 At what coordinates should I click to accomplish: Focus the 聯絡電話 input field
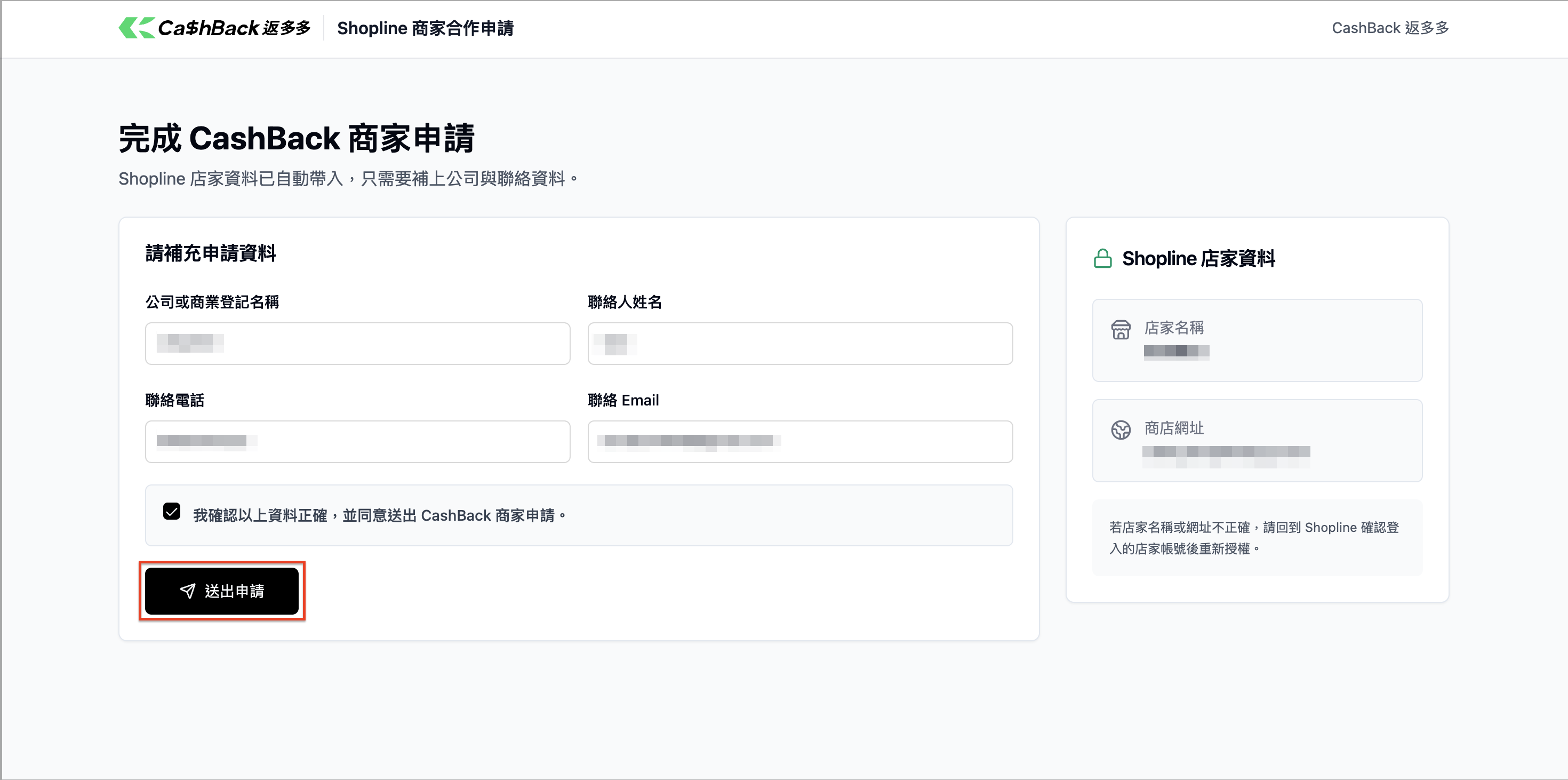pyautogui.click(x=358, y=441)
